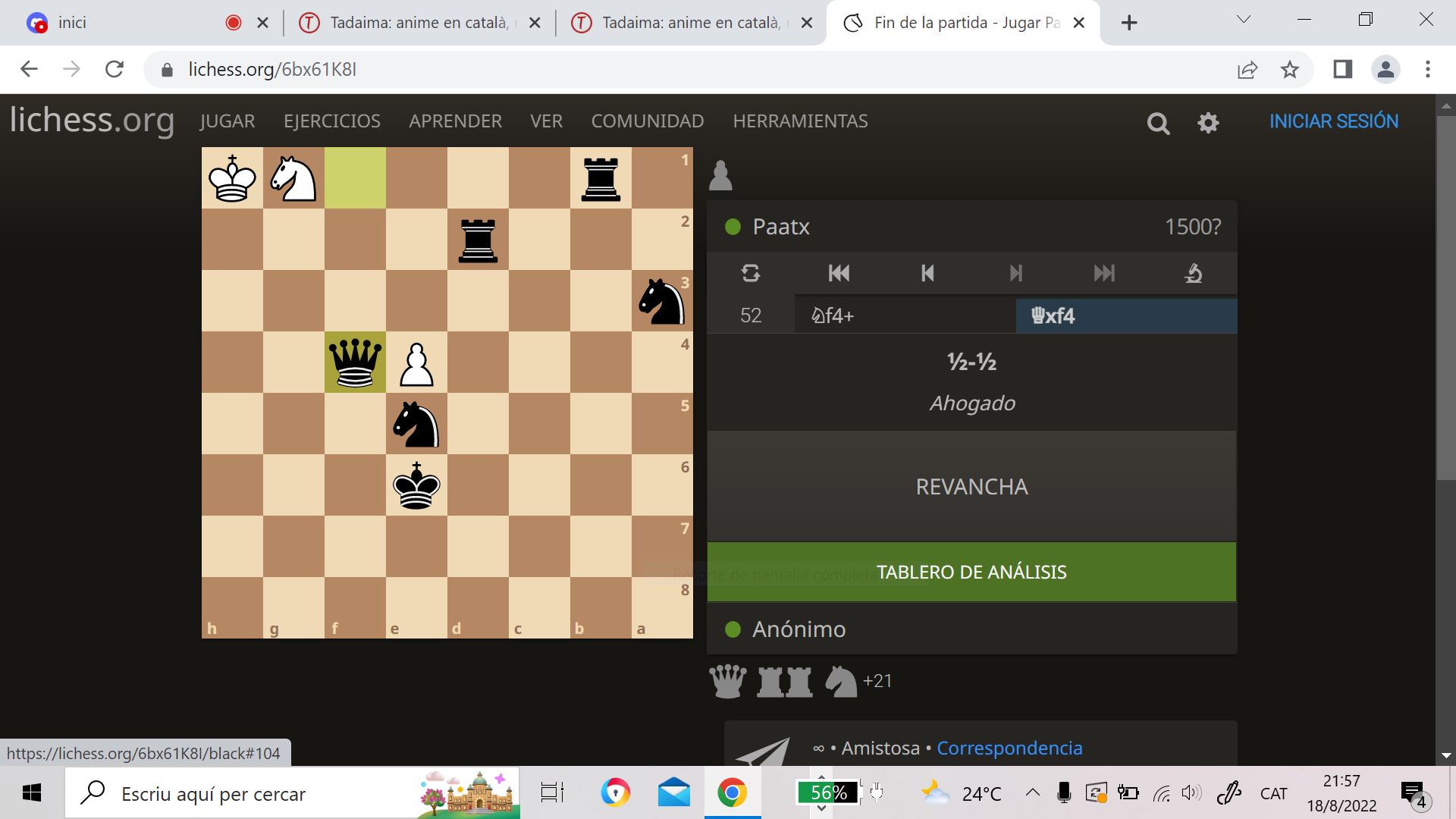The width and height of the screenshot is (1456, 819).
Task: Switch to first Tadaima anime tab
Action: (x=419, y=23)
